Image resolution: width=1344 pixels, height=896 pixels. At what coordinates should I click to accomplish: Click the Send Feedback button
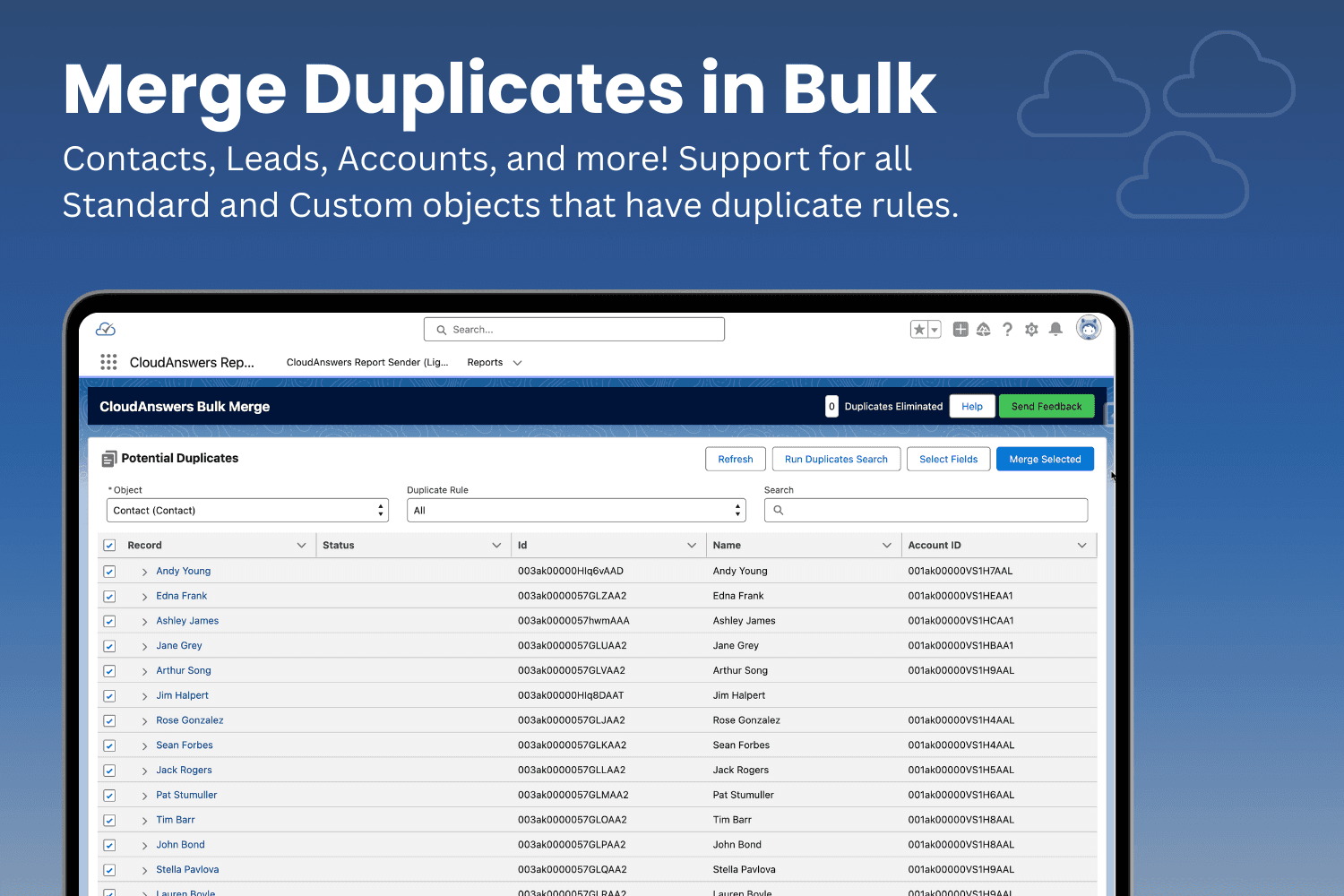[1047, 406]
